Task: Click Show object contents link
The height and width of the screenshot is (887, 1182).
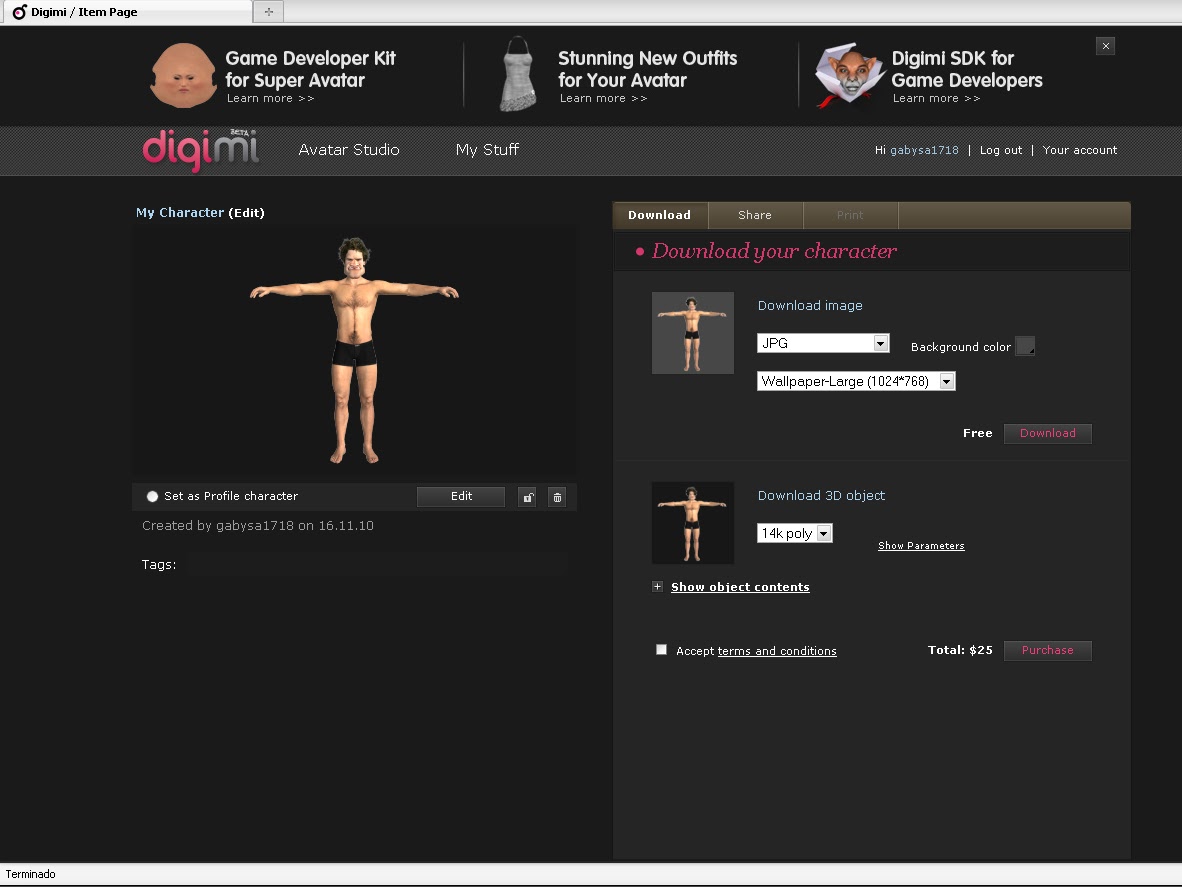Action: (740, 587)
